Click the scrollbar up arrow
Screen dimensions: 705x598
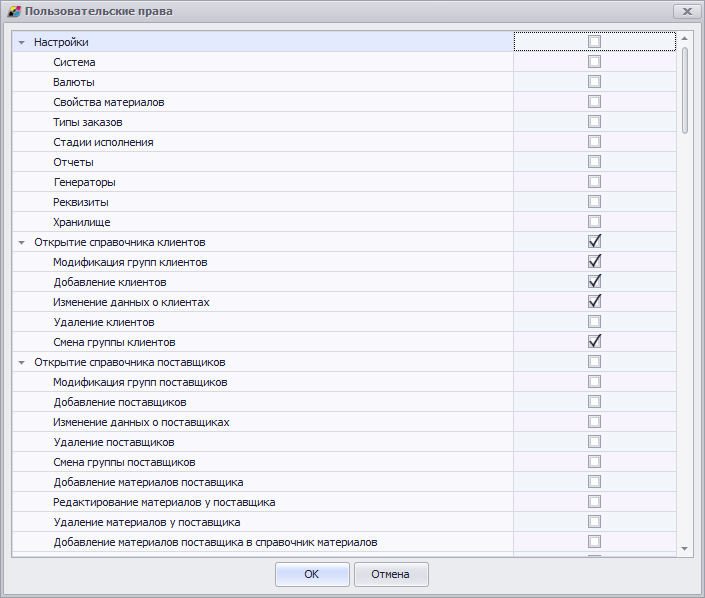pyautogui.click(x=685, y=38)
